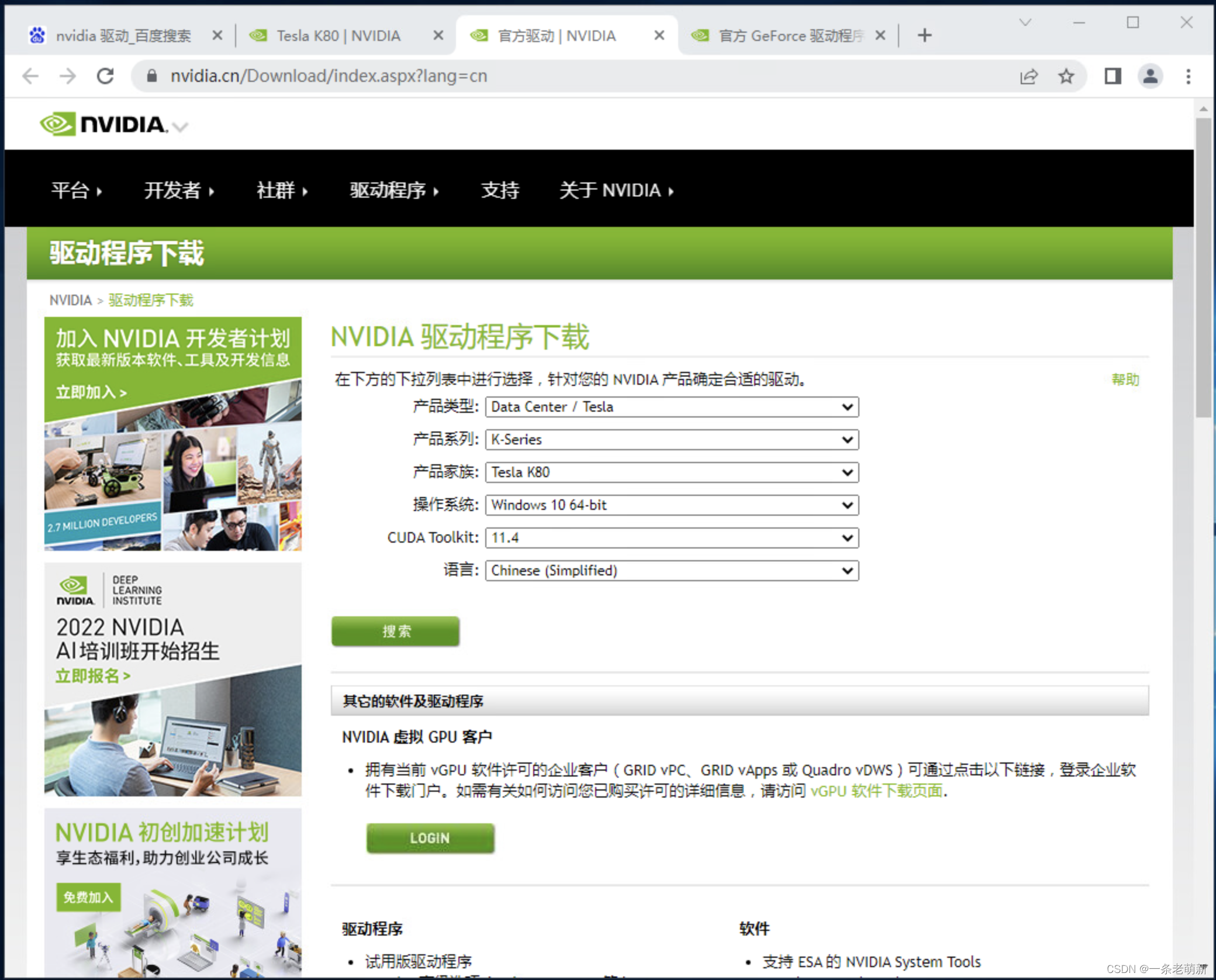Expand the 产品家族 Tesla K80 dropdown

click(x=671, y=472)
